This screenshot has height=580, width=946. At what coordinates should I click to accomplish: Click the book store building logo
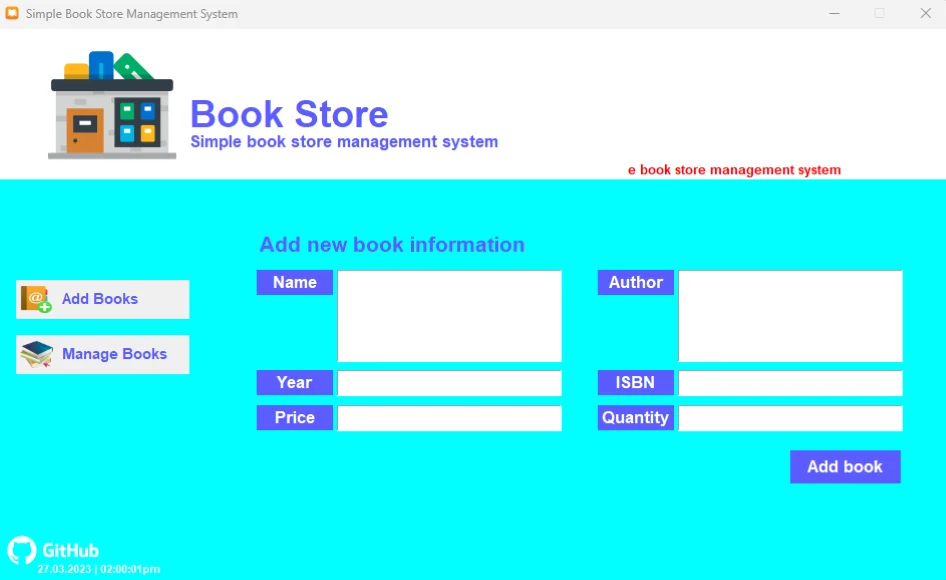tap(112, 106)
